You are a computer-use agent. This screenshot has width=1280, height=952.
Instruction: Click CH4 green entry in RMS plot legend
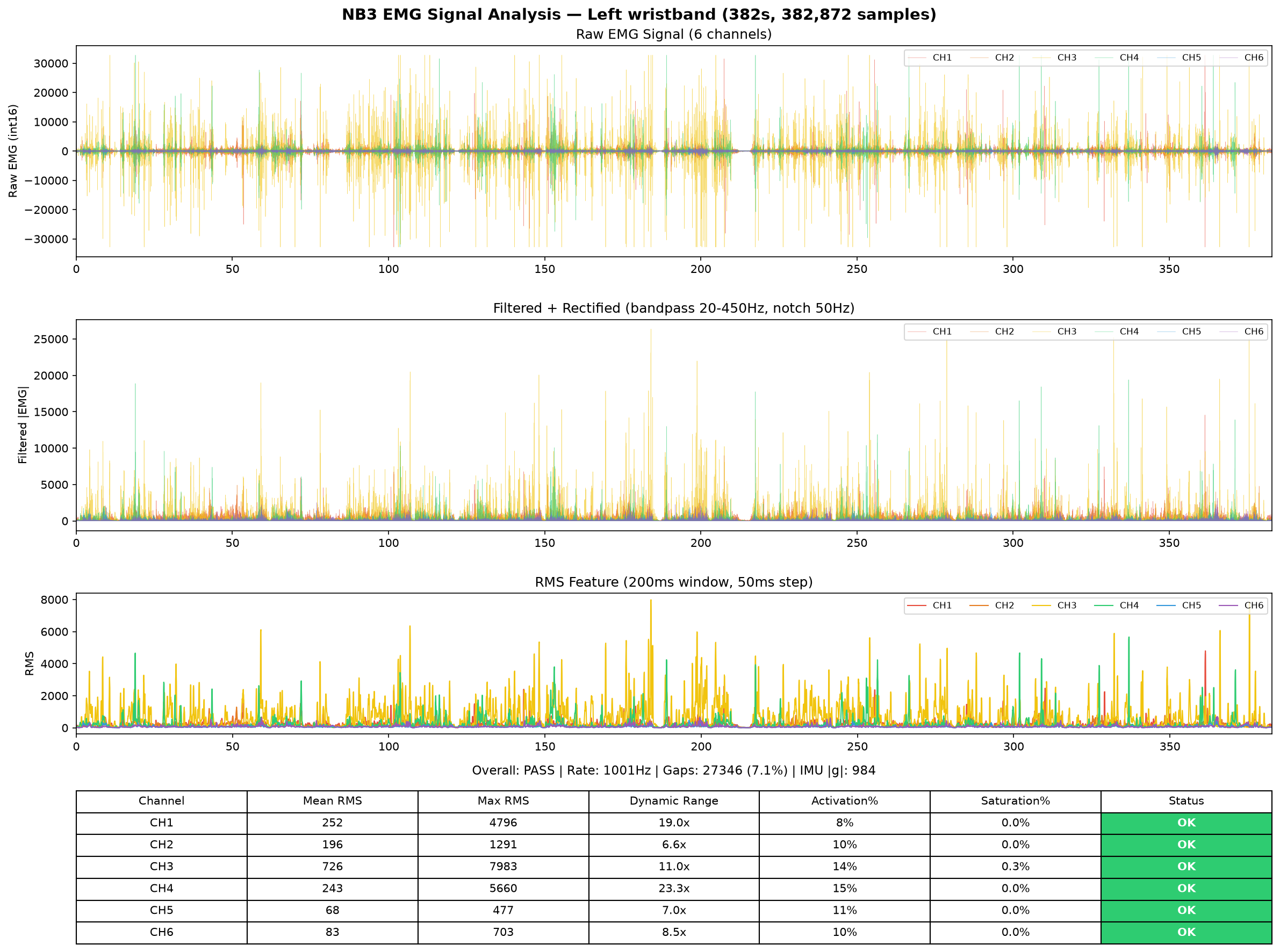point(1116,605)
